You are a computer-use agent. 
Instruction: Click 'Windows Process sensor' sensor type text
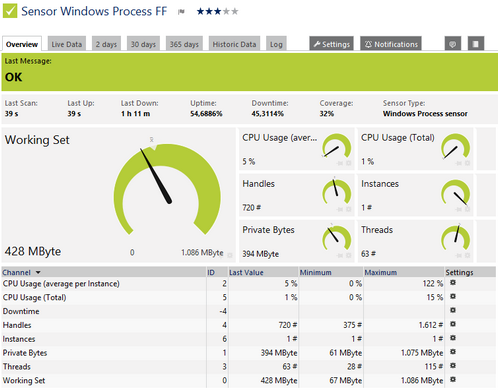point(425,114)
